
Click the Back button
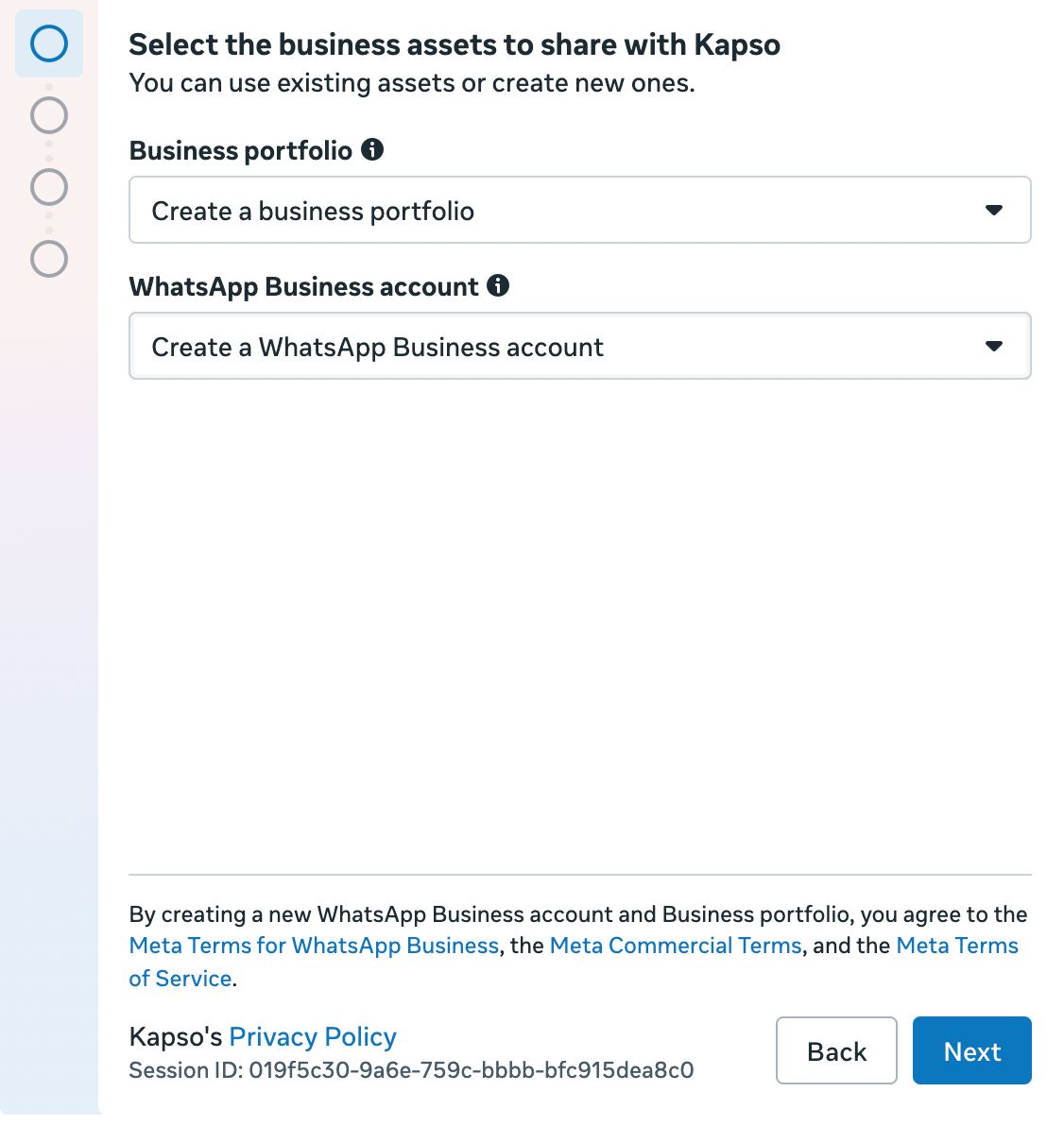pyautogui.click(x=836, y=1050)
